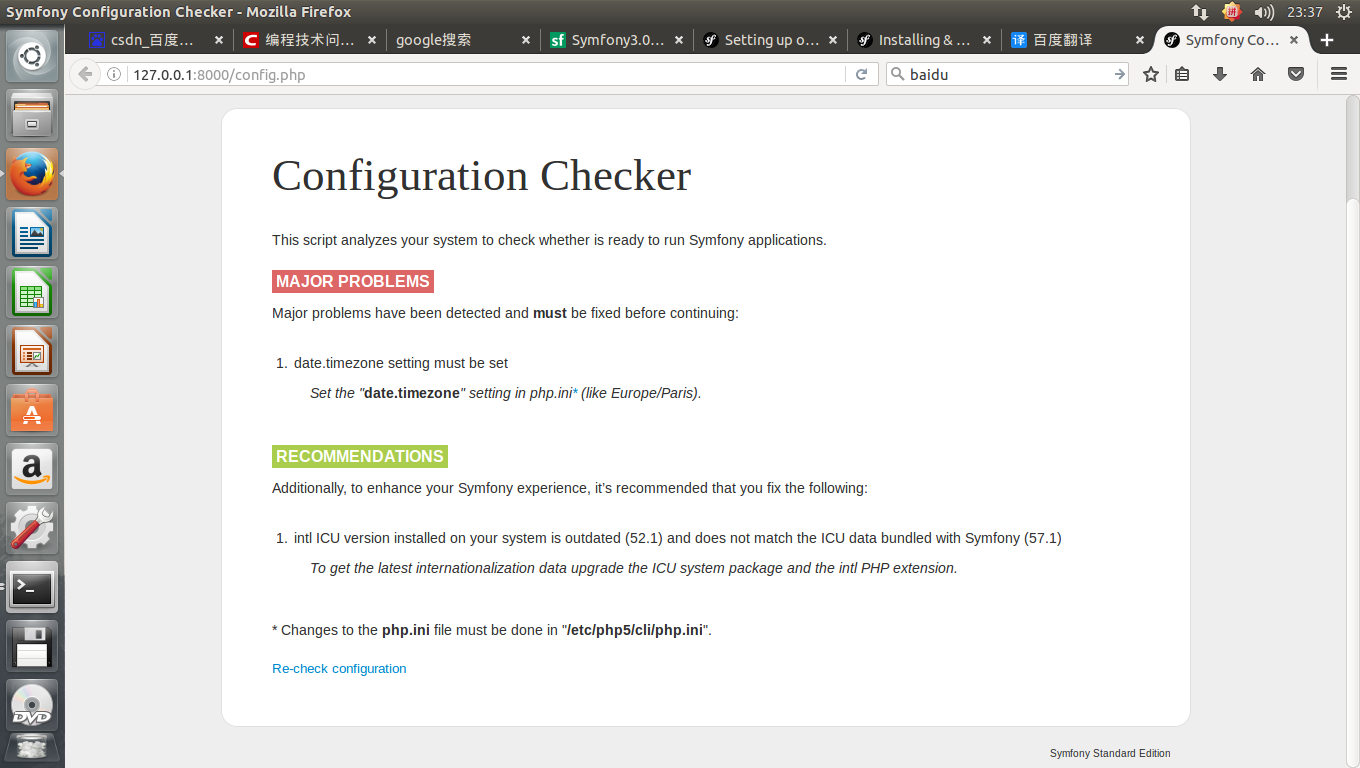The width and height of the screenshot is (1360, 768).
Task: Open search engine magnifier dropdown
Action: pyautogui.click(x=897, y=74)
